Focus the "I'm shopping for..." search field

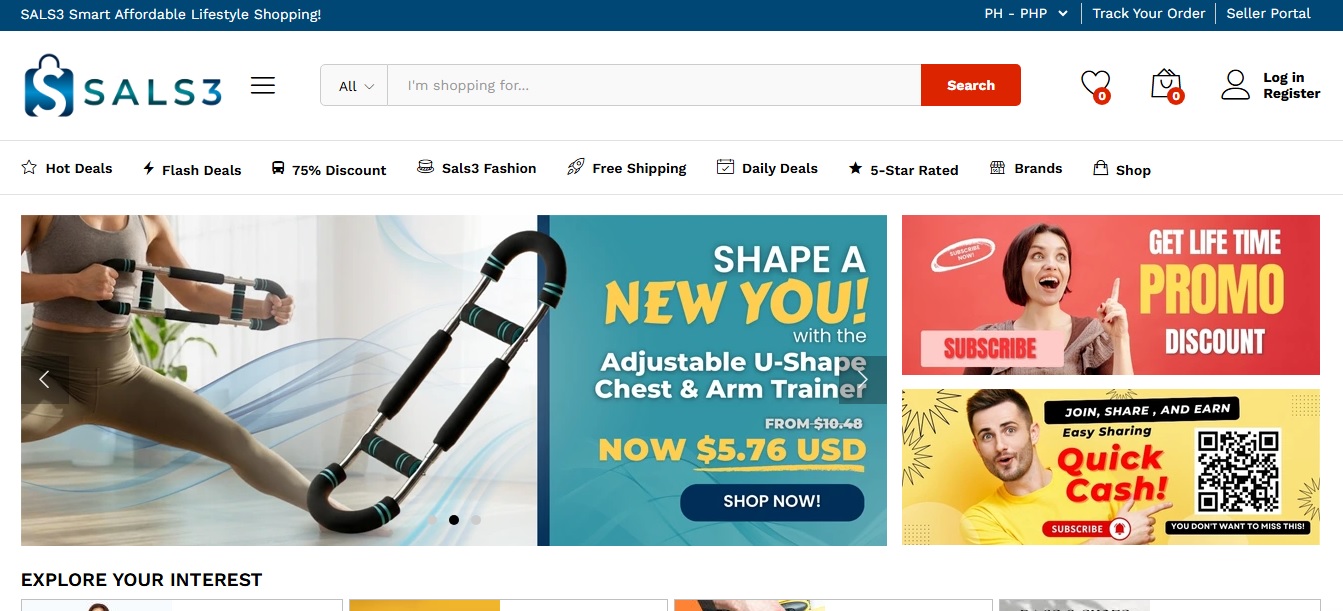tap(654, 86)
